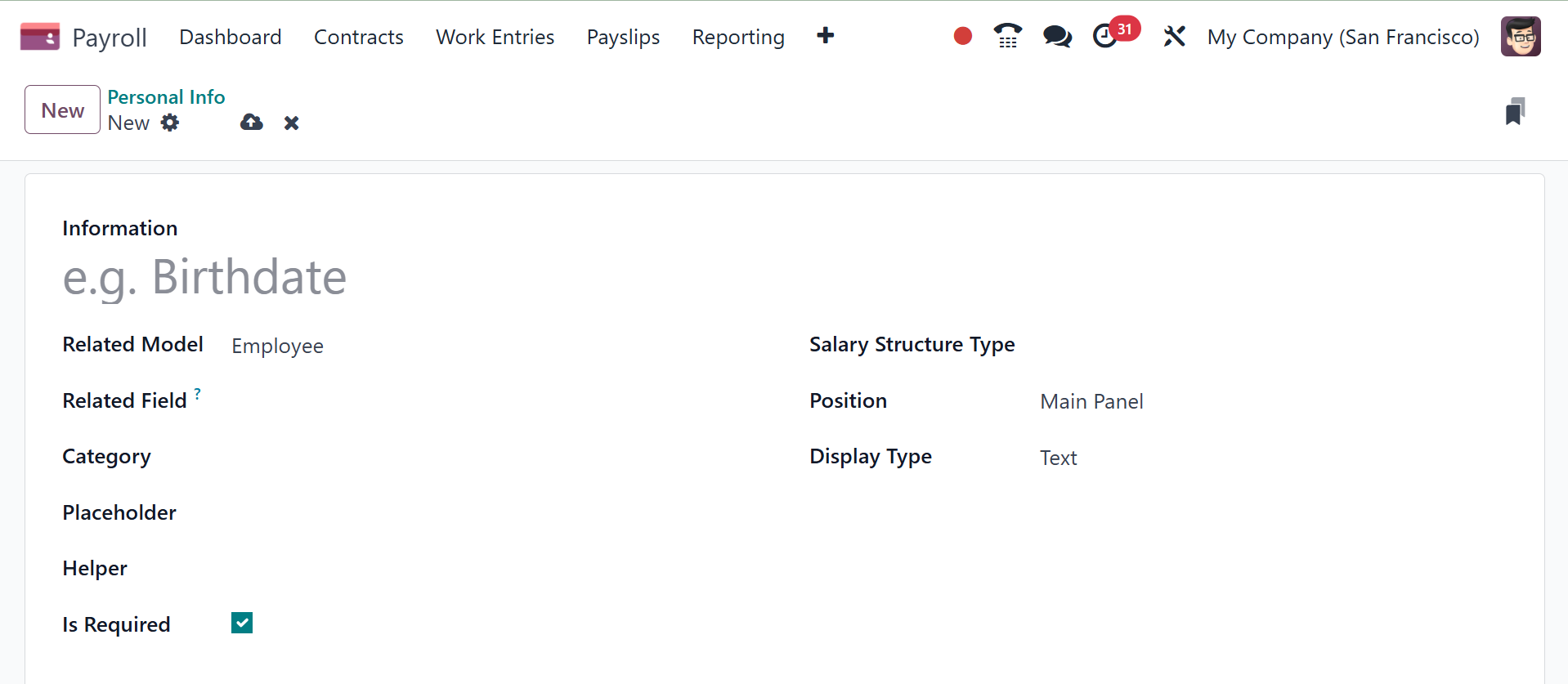Viewport: 1568px width, 684px height.
Task: Open the actions gear icon next to New
Action: (170, 123)
